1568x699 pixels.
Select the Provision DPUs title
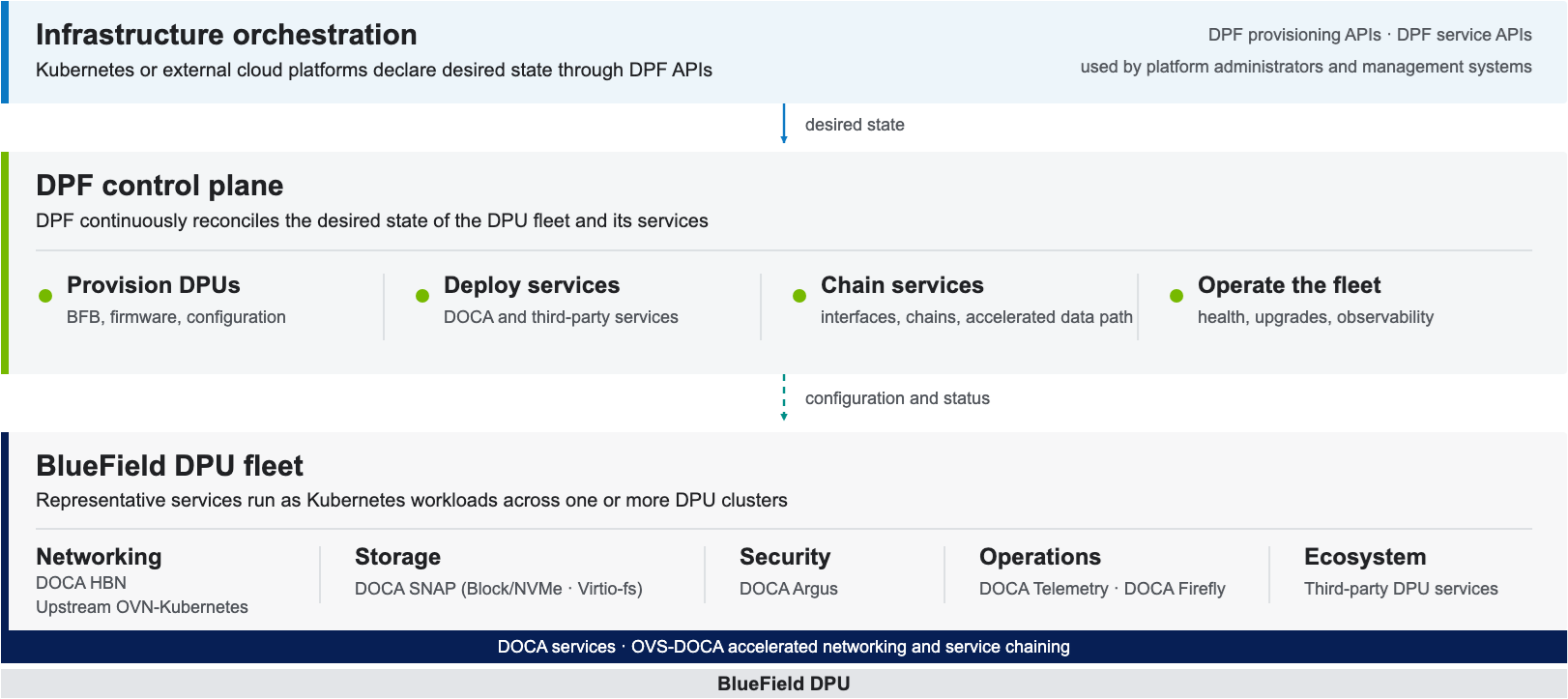coord(154,285)
